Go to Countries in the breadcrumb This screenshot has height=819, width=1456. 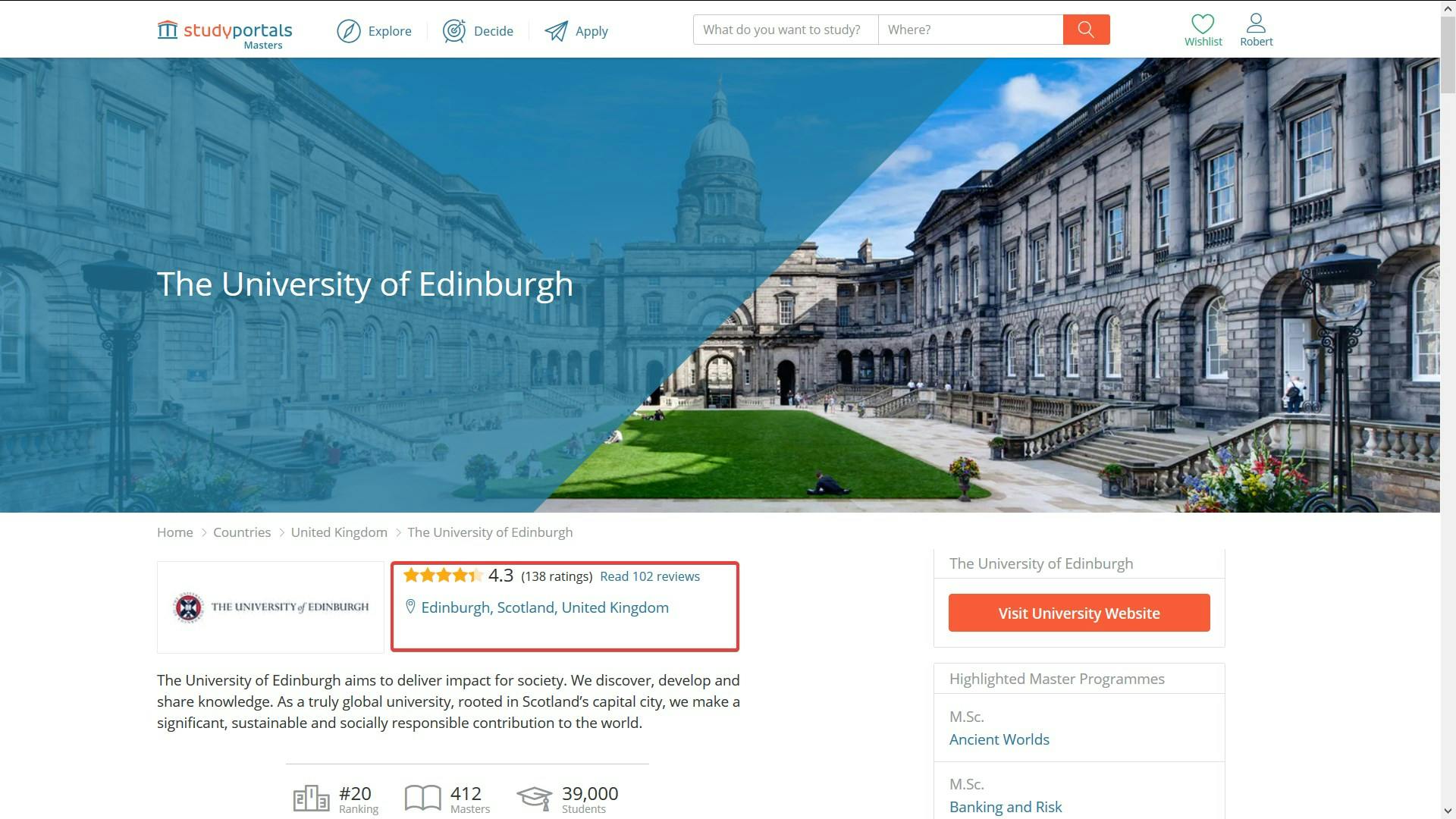(x=242, y=532)
